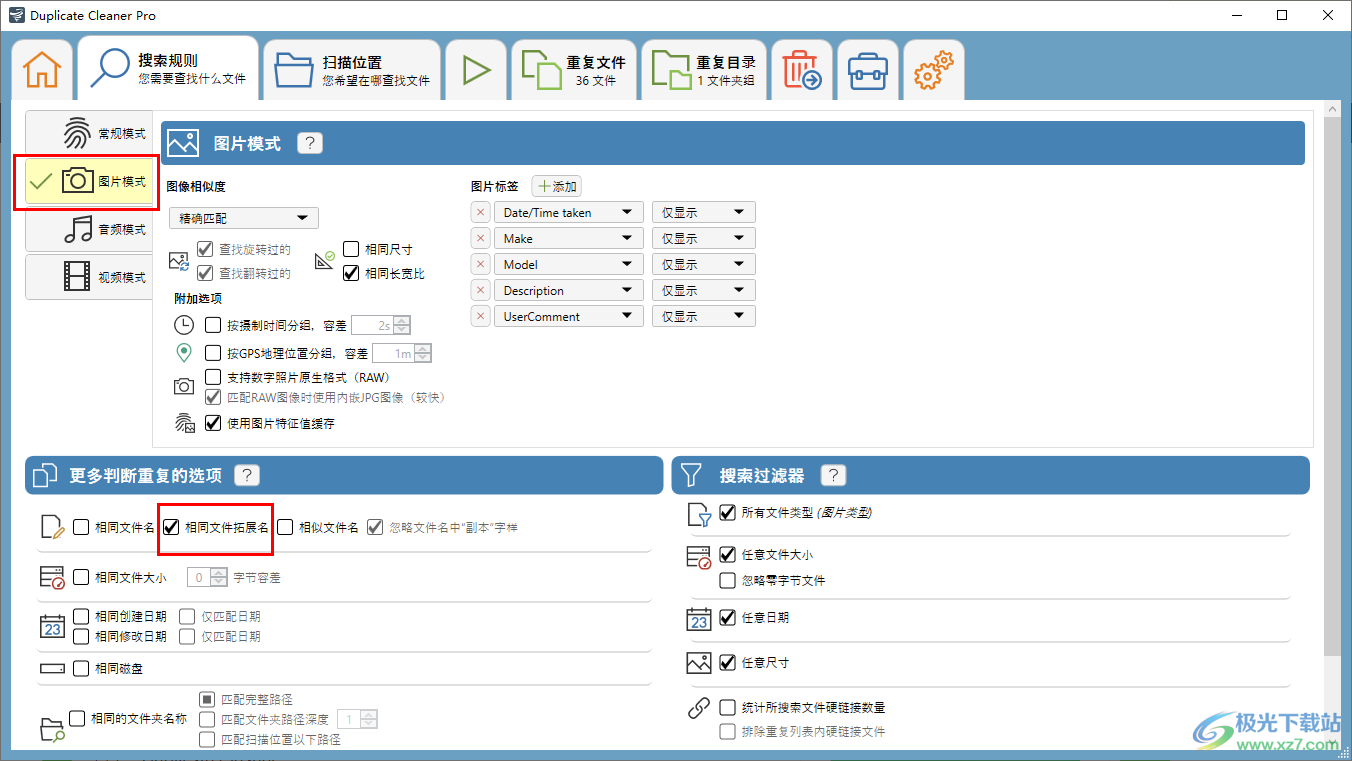The image size is (1352, 761).
Task: Click the calendar icon beside 任意日期
Action: tap(699, 619)
